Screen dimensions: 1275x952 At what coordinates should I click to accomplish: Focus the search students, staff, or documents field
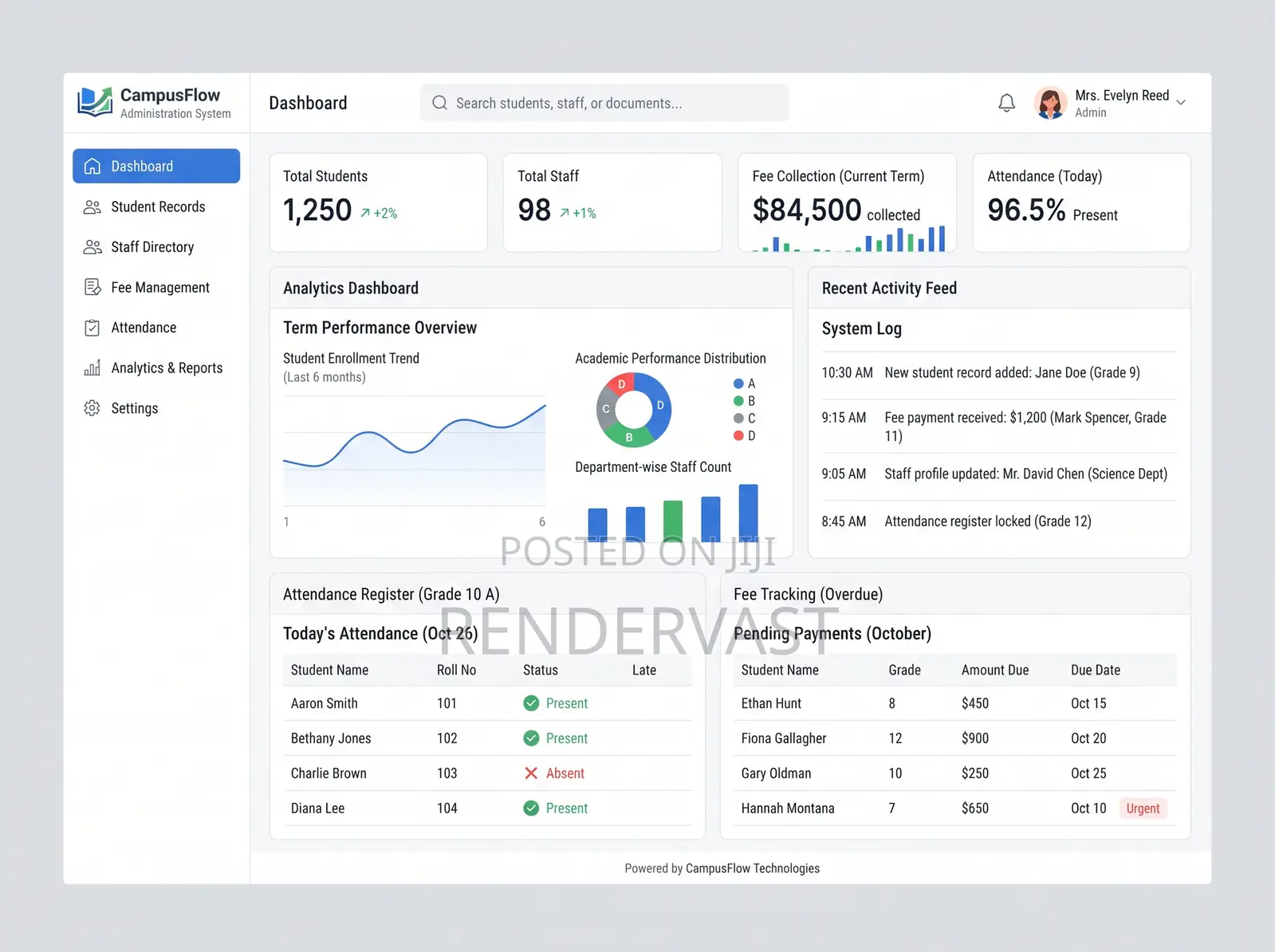pos(604,103)
